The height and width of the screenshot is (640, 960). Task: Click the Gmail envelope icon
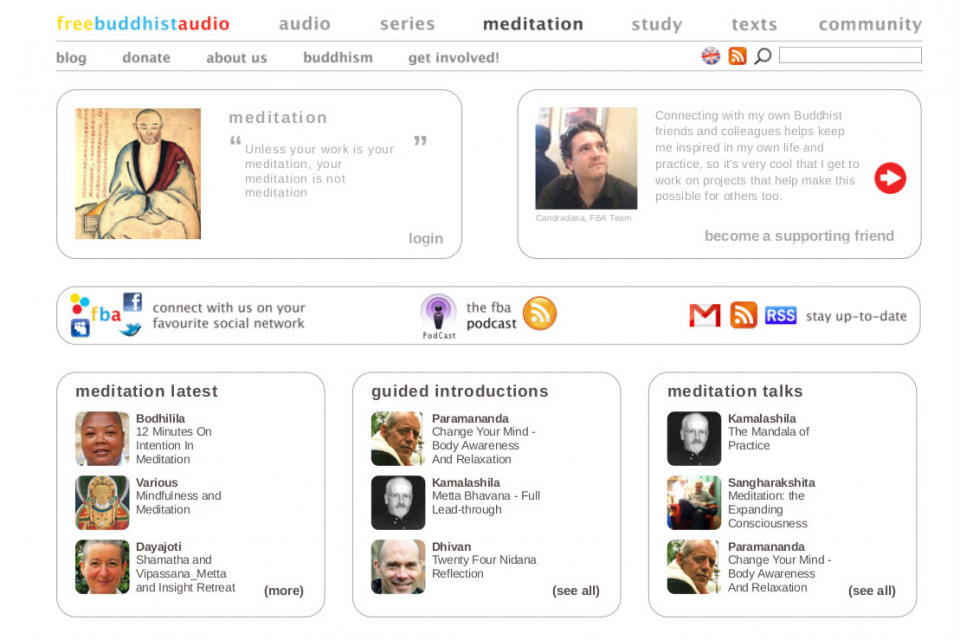pyautogui.click(x=705, y=315)
